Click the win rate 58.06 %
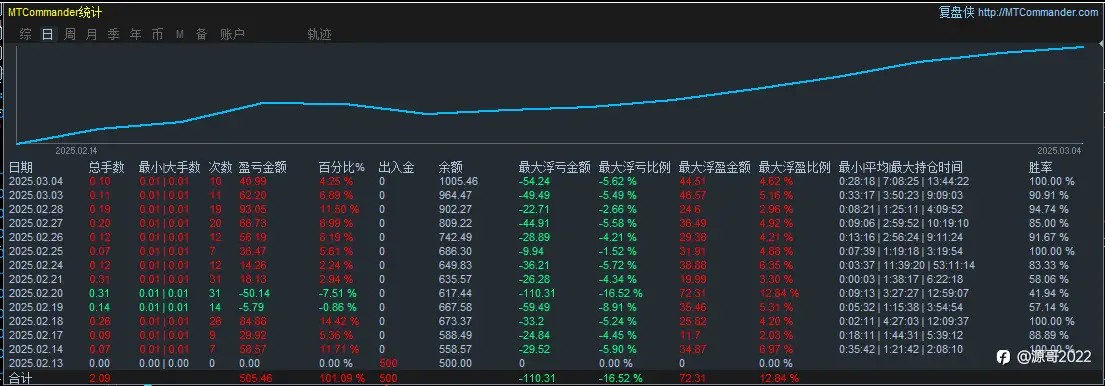 [x=1049, y=280]
